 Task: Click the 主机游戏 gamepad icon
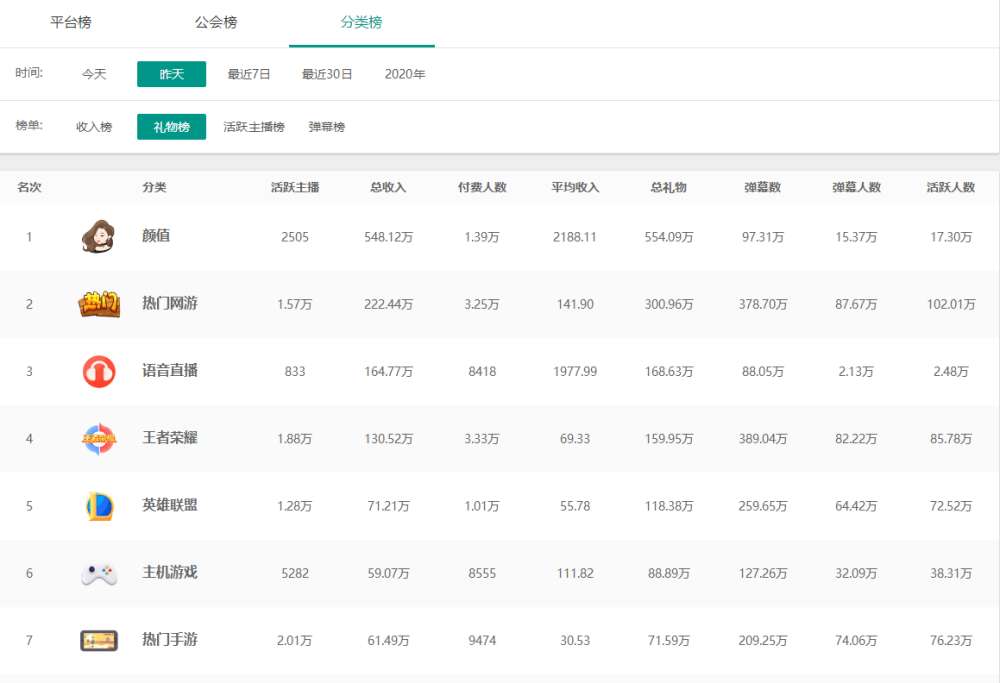click(x=99, y=573)
